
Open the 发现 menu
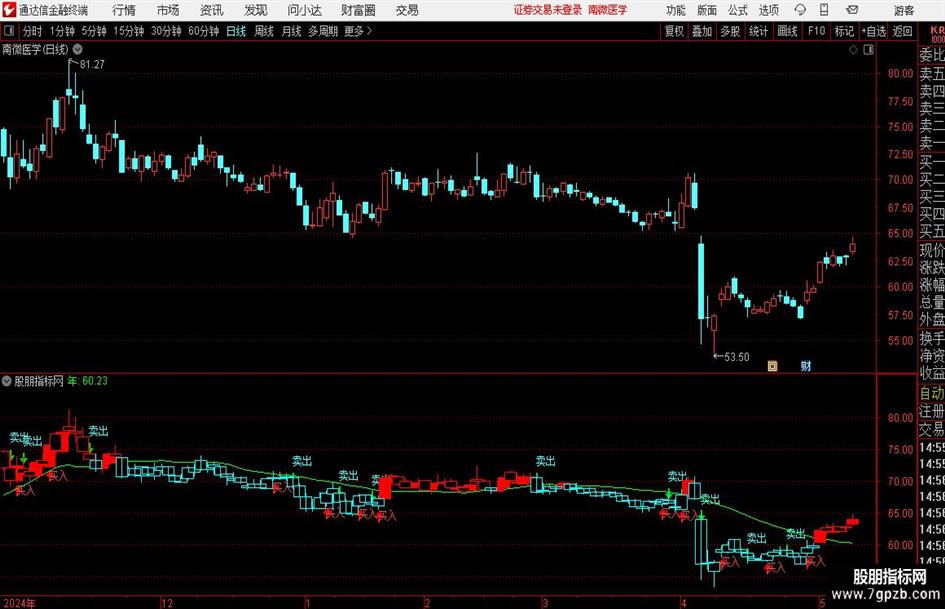point(256,10)
